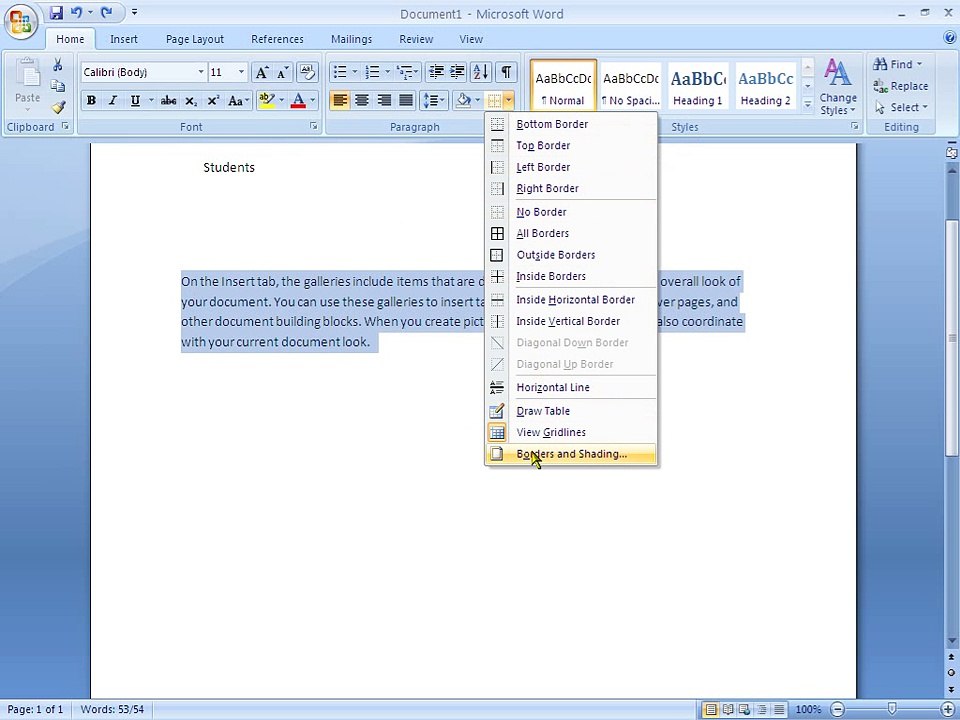Undo the last action

(76, 13)
